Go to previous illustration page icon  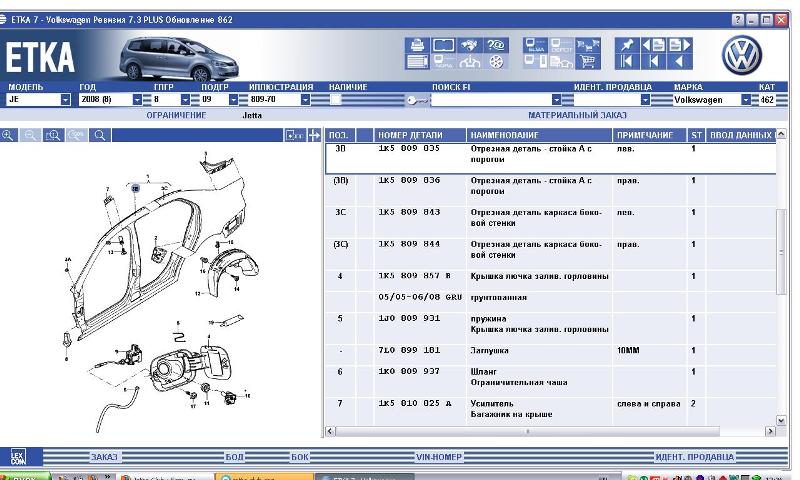coord(653,45)
